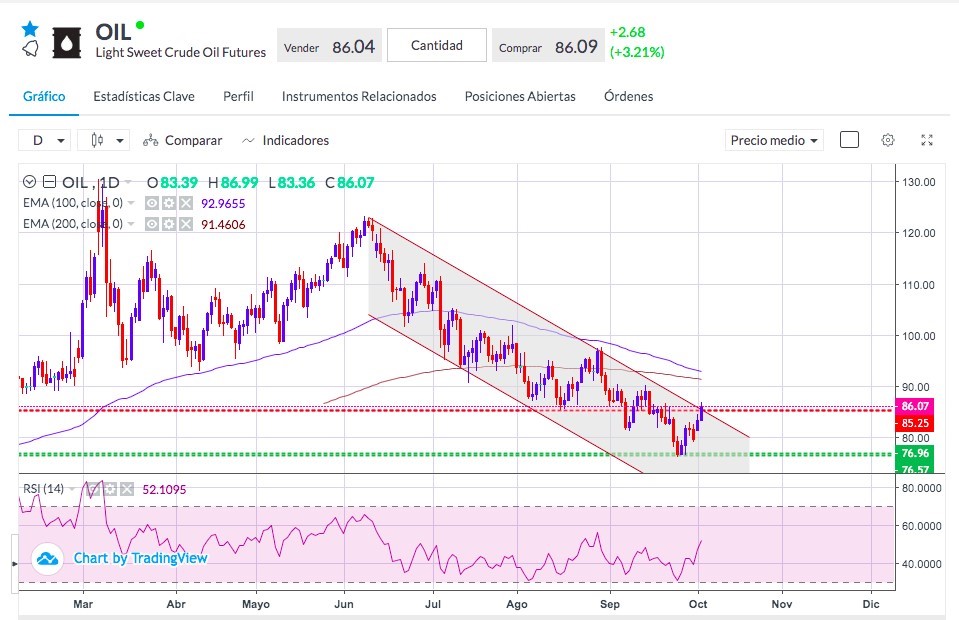The width and height of the screenshot is (959, 620).
Task: Click the RSI value 52.1095
Action: tap(165, 490)
